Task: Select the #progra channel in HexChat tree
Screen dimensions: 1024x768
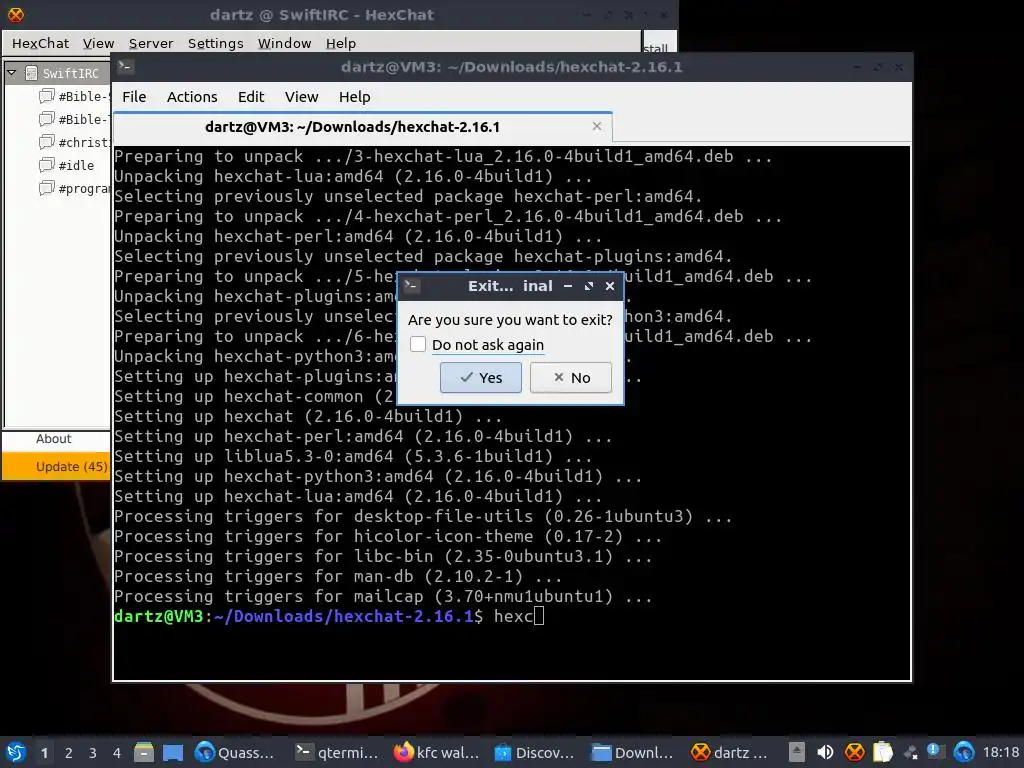Action: tap(74, 189)
